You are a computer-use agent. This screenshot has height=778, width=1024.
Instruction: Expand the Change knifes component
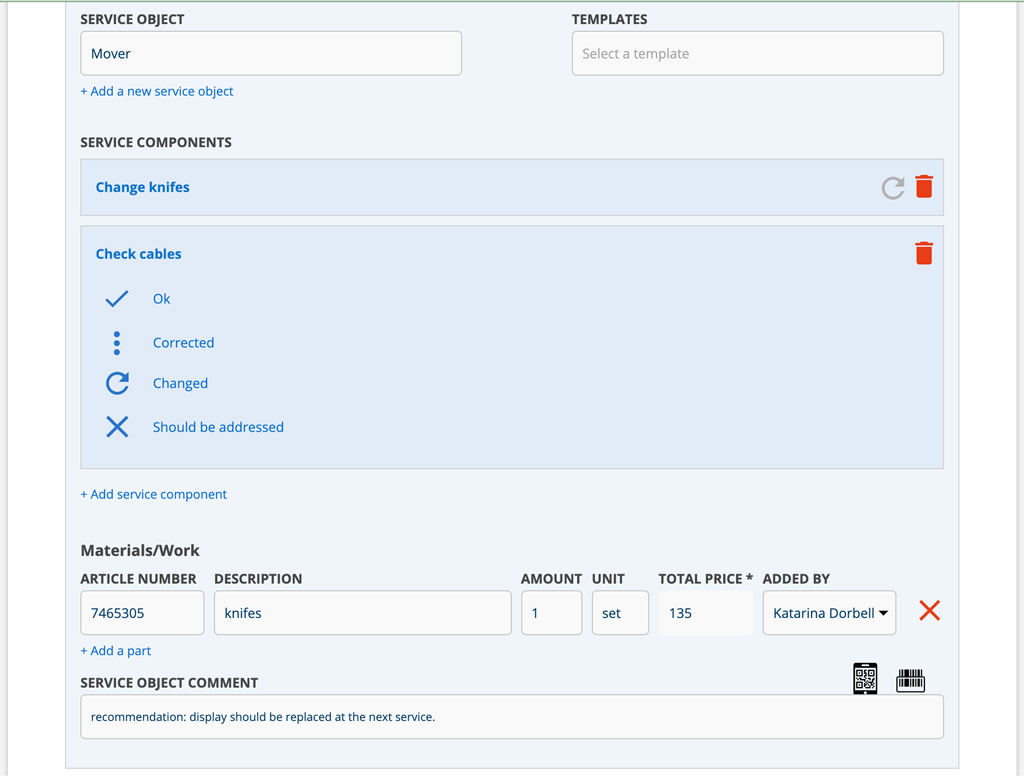coord(142,187)
